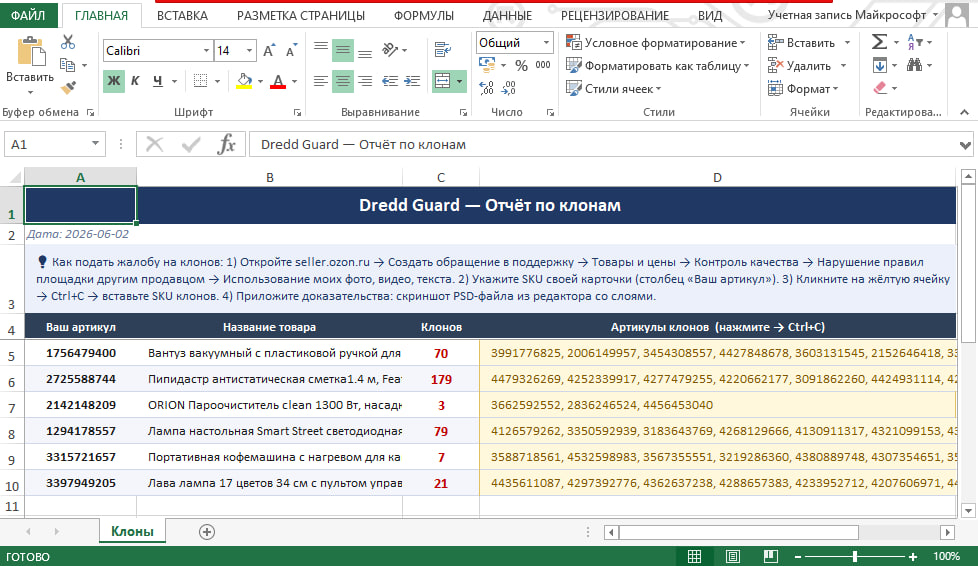
Task: Click the Клоны sheet tab
Action: click(132, 531)
